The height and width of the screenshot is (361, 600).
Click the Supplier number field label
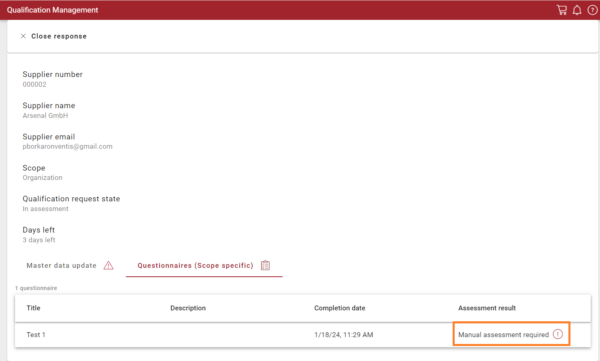52,74
